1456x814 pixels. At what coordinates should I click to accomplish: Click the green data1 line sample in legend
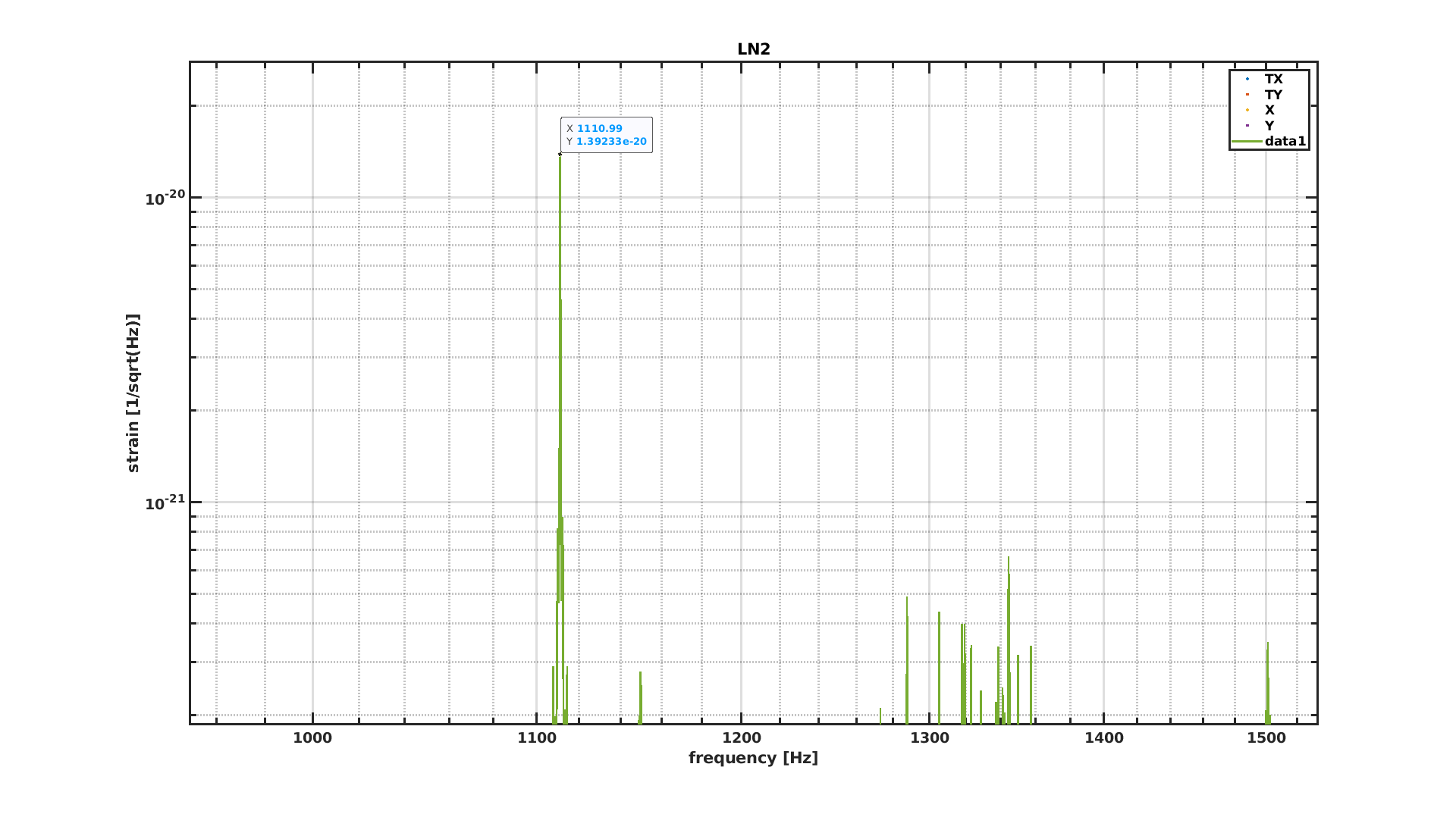pyautogui.click(x=1247, y=142)
